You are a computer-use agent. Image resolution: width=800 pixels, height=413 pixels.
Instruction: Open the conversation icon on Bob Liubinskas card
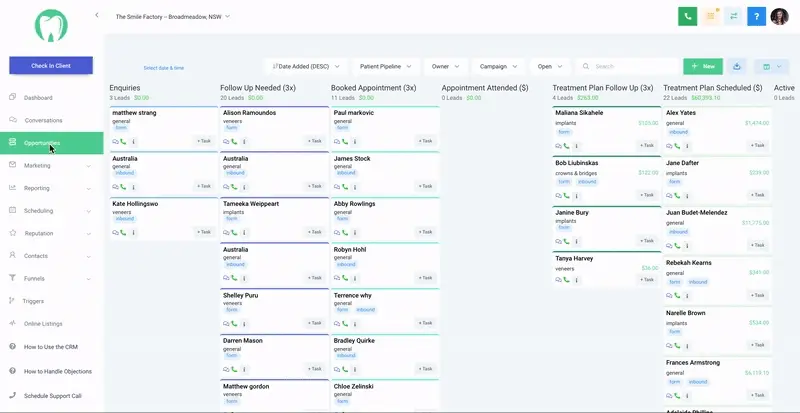[x=559, y=196]
